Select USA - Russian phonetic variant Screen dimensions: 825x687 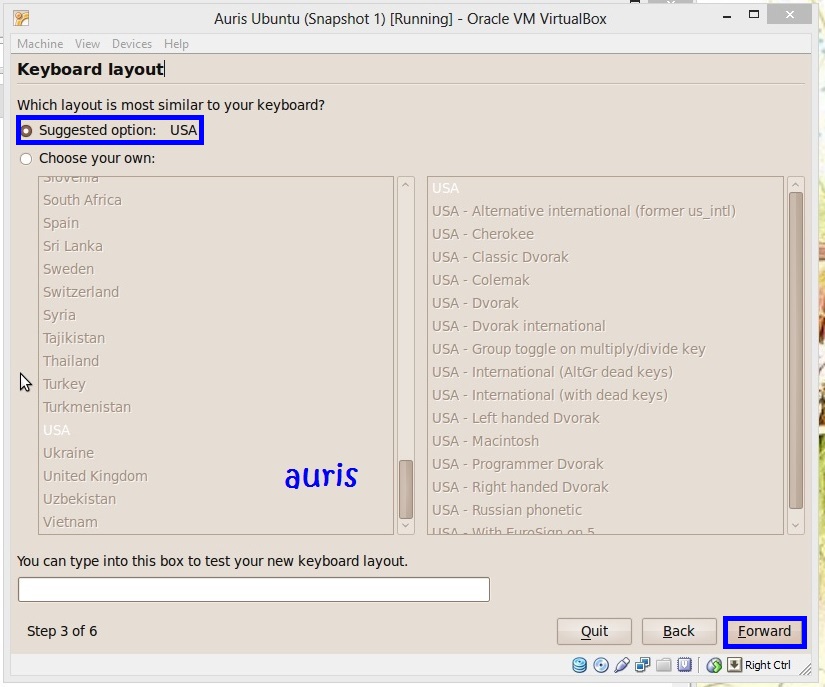pyautogui.click(x=605, y=510)
